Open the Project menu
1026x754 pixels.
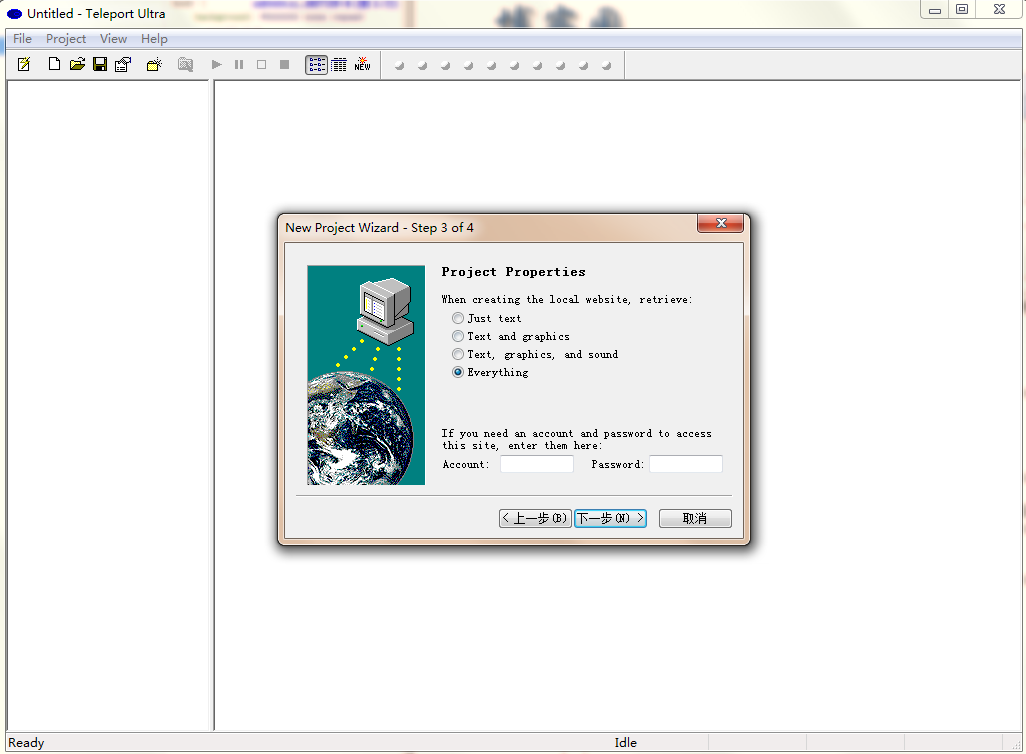[x=66, y=39]
